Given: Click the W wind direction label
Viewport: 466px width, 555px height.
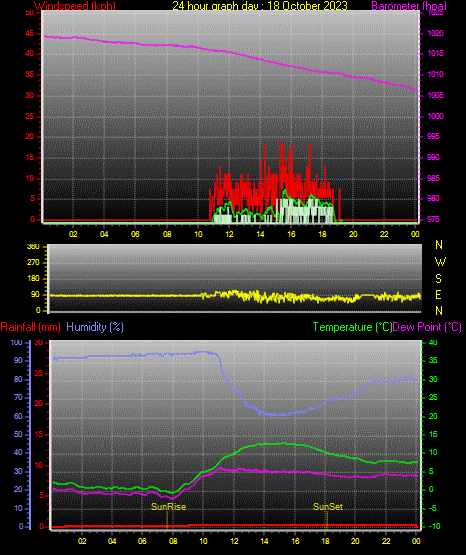Looking at the screenshot, I should tap(440, 262).
